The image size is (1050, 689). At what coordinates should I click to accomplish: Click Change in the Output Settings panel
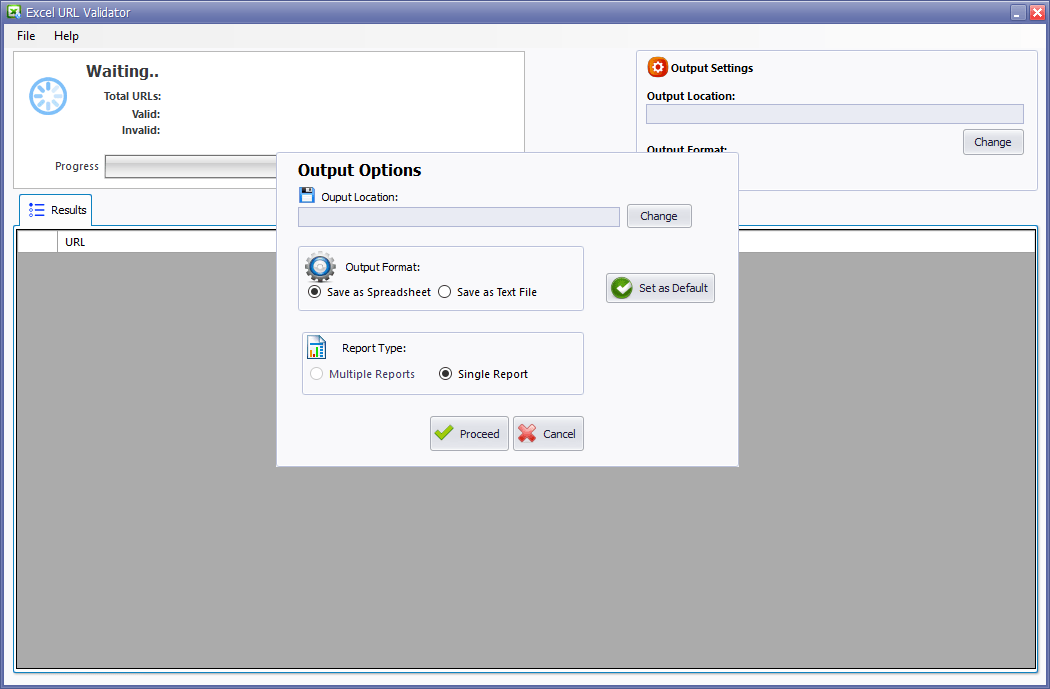click(x=992, y=141)
